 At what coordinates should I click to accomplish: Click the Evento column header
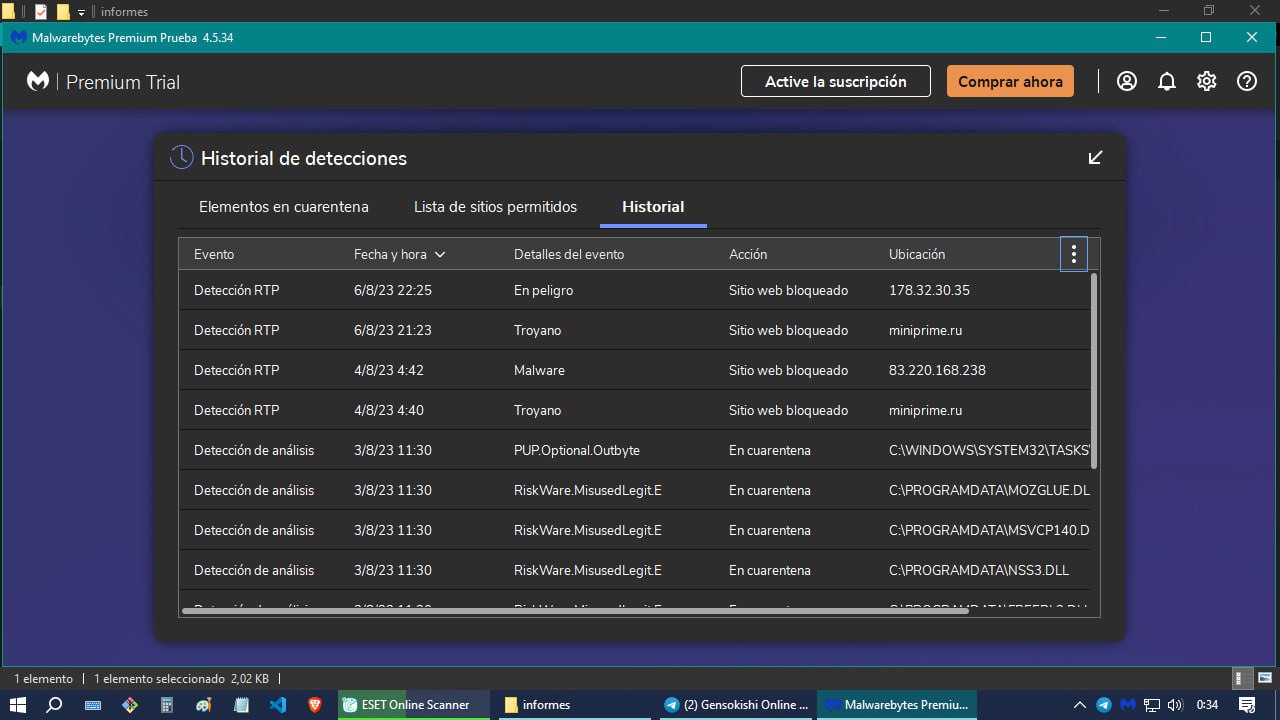[214, 254]
